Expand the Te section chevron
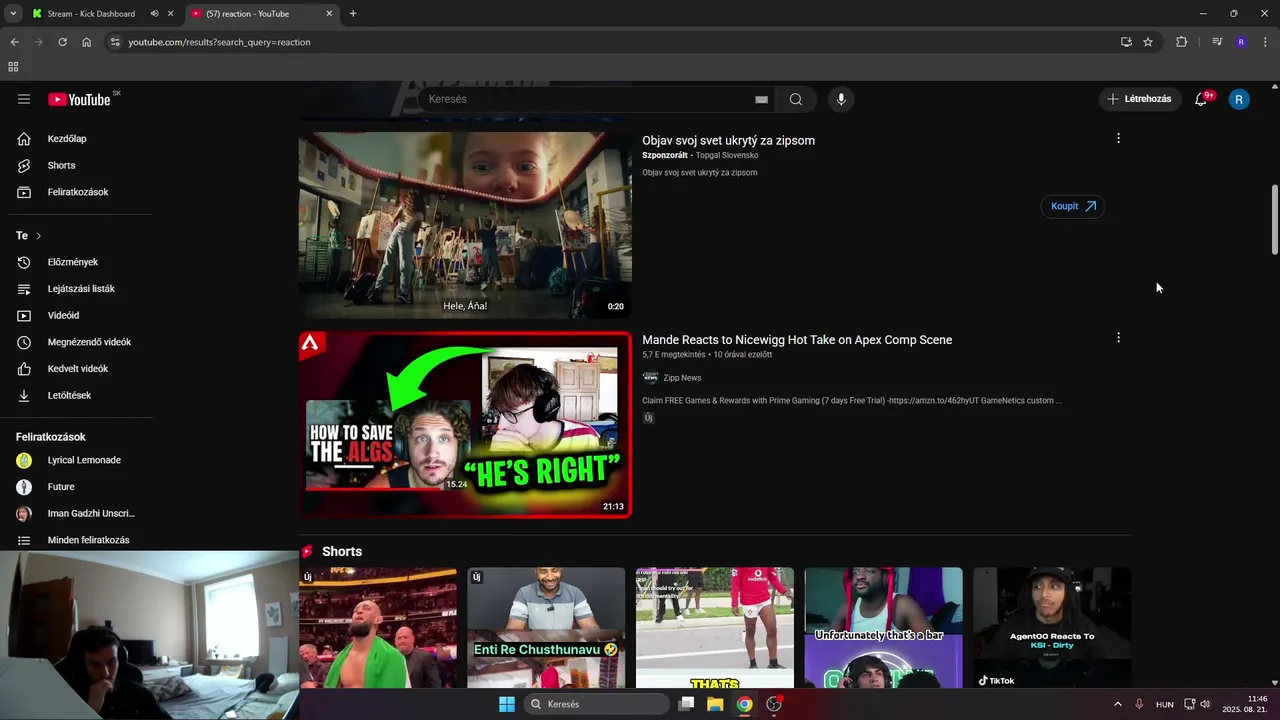This screenshot has width=1280, height=720. [38, 236]
